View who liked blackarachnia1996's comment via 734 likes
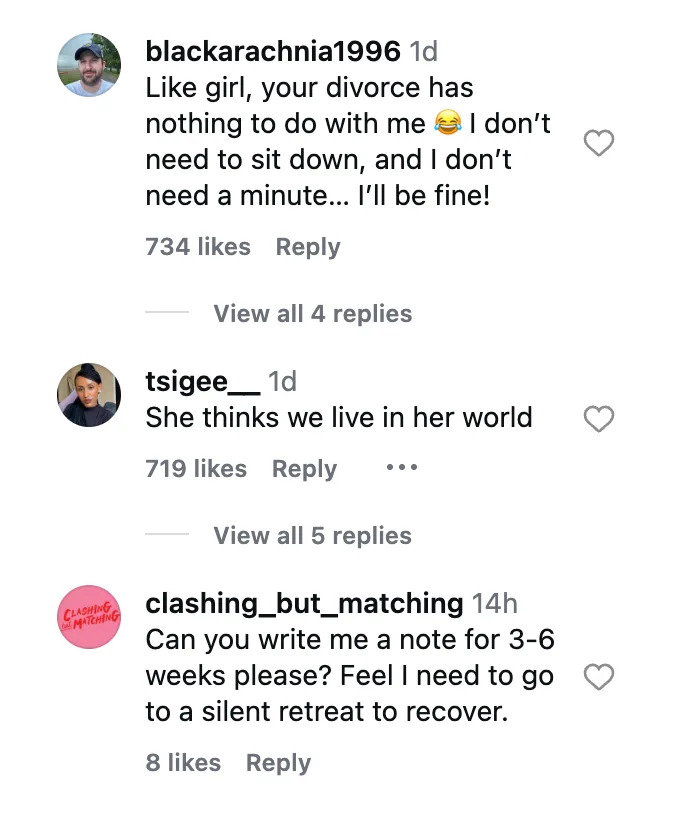 (x=198, y=247)
